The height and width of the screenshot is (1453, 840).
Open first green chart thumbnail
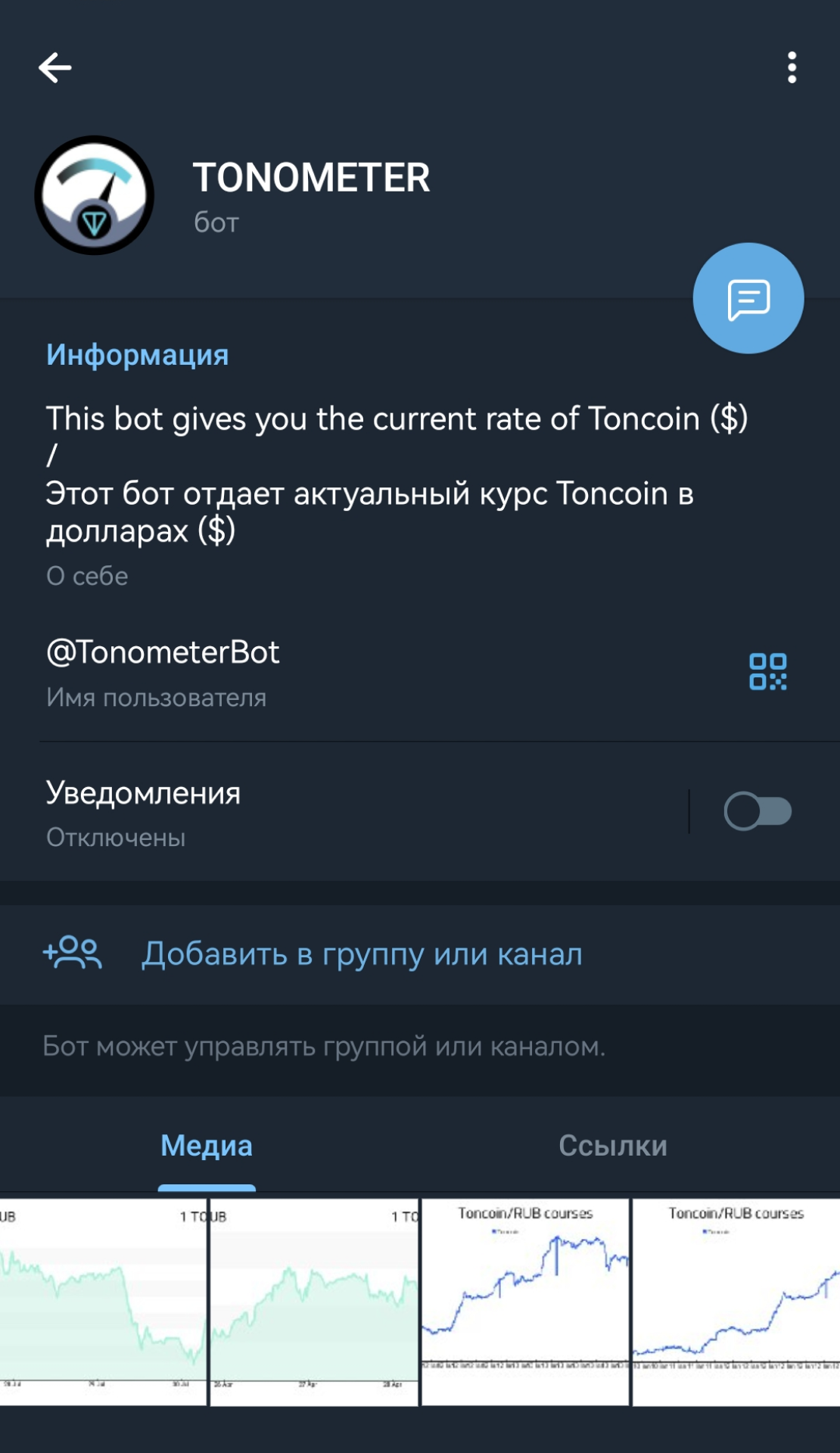pos(103,1302)
